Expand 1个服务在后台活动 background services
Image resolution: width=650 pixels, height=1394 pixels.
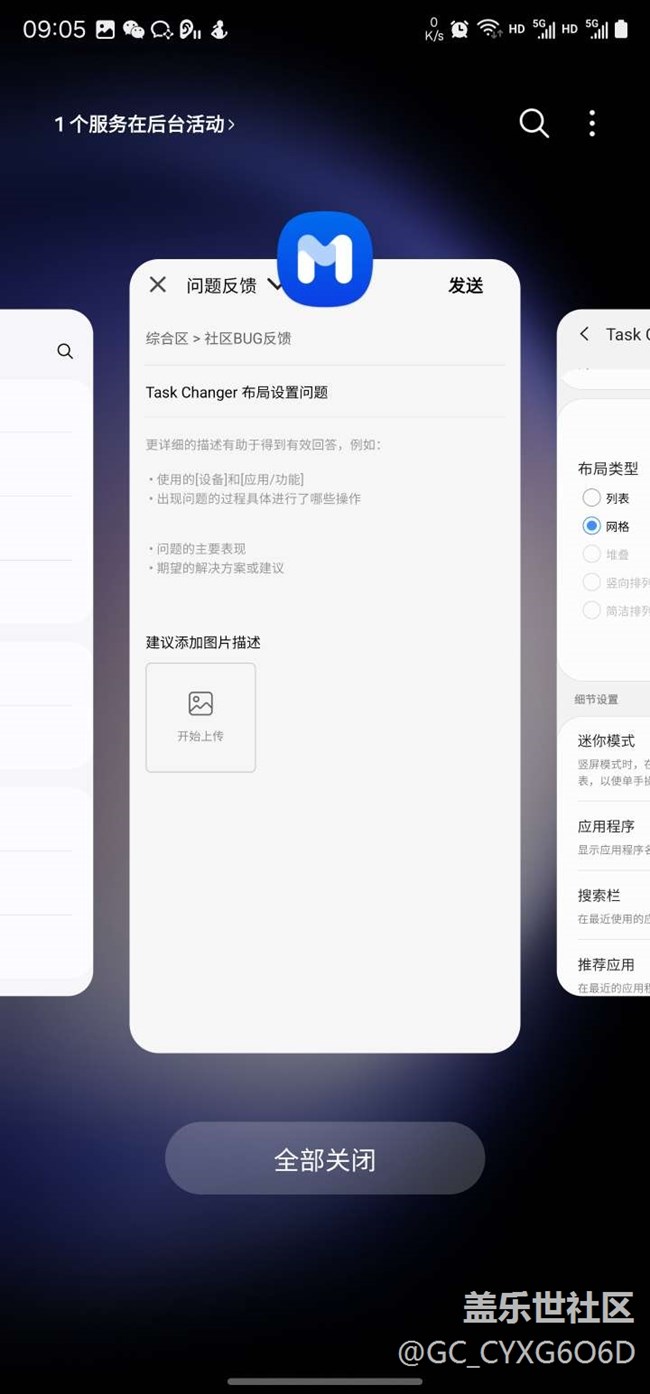click(144, 125)
